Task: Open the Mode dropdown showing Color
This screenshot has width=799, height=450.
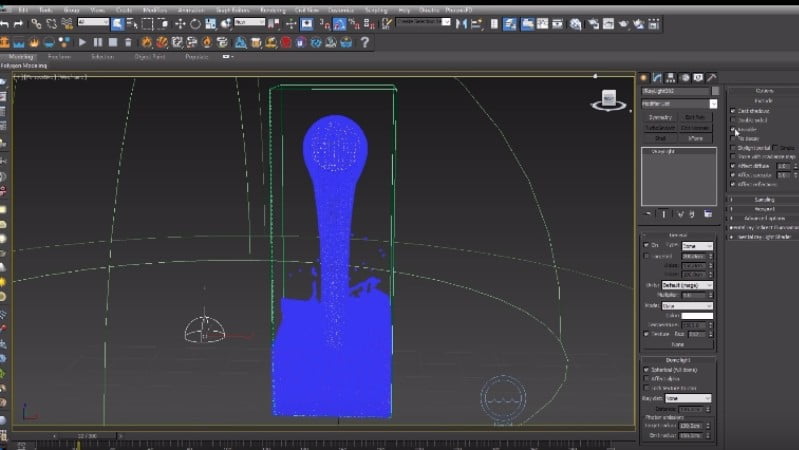Action: pyautogui.click(x=687, y=305)
